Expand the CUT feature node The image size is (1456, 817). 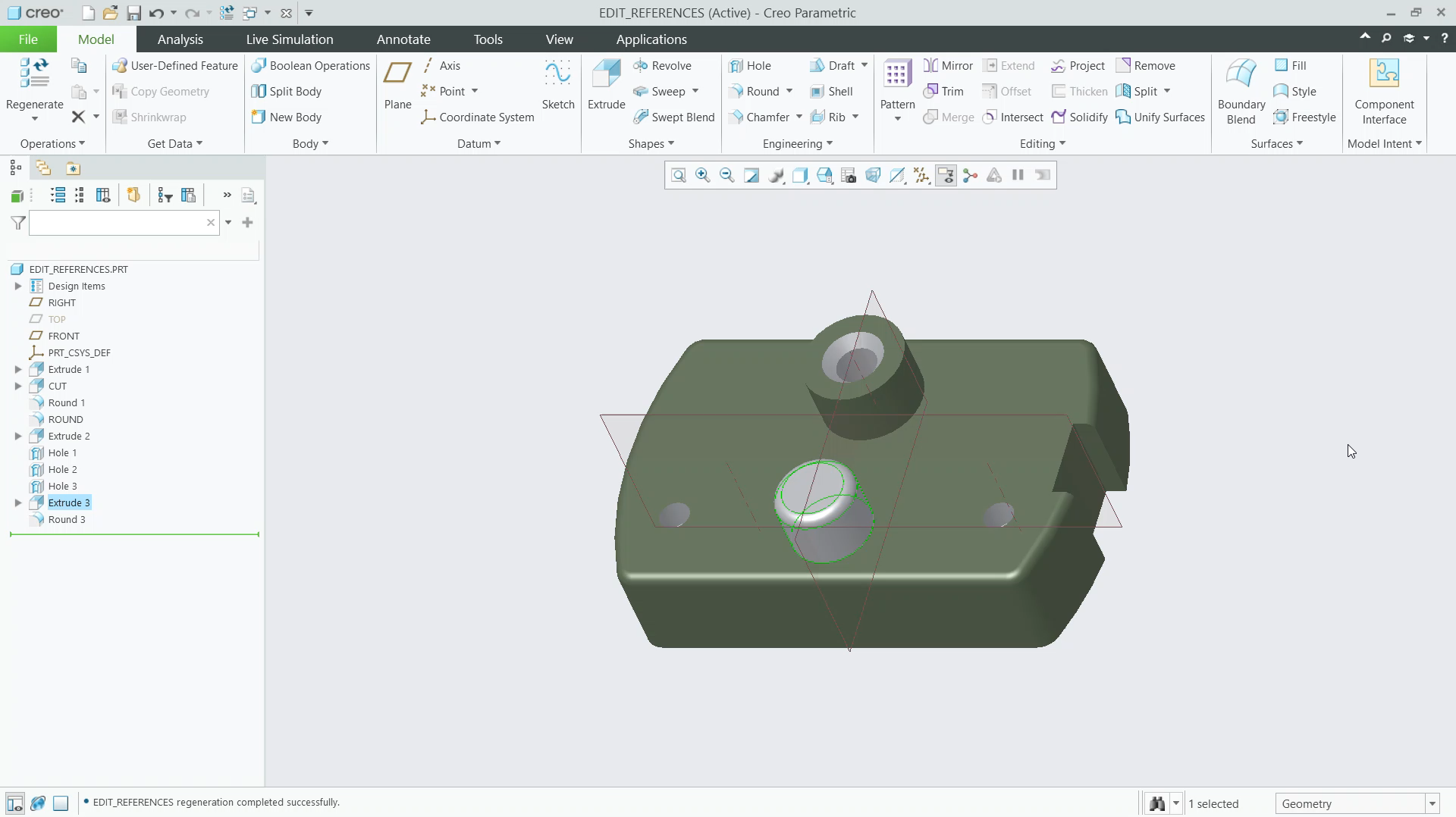[18, 387]
